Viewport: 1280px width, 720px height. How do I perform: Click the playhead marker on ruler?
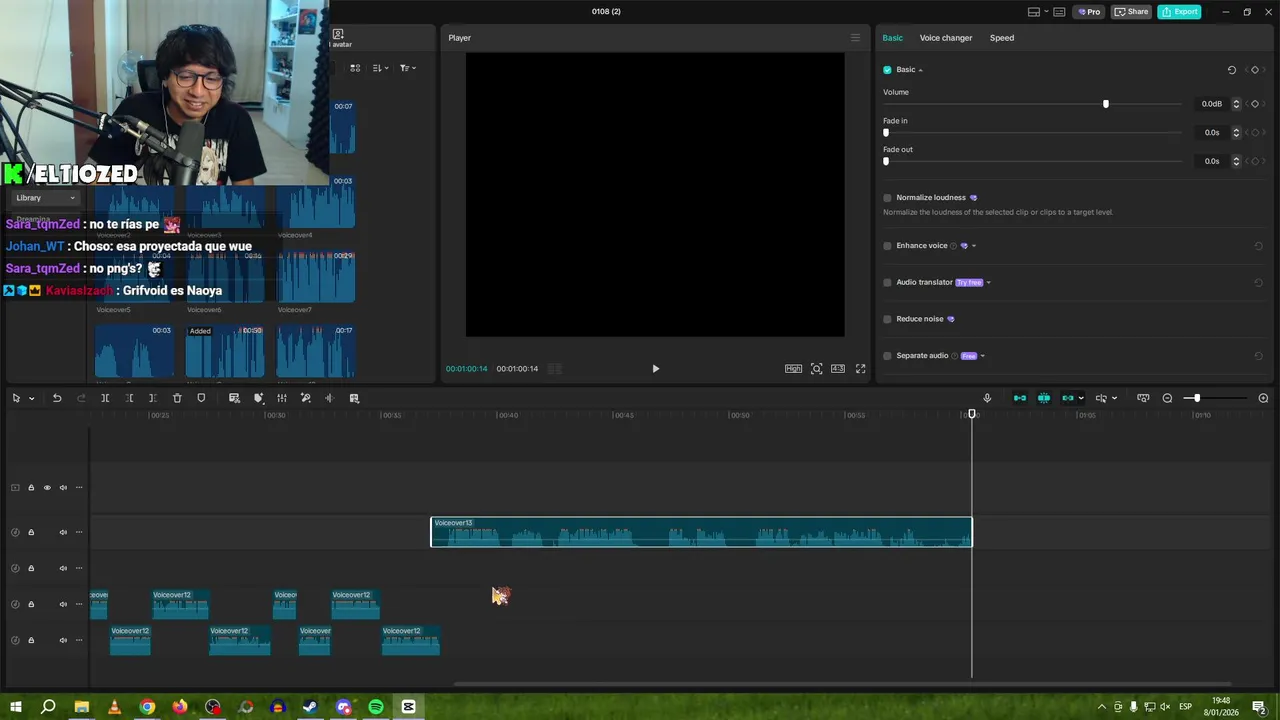[x=971, y=414]
